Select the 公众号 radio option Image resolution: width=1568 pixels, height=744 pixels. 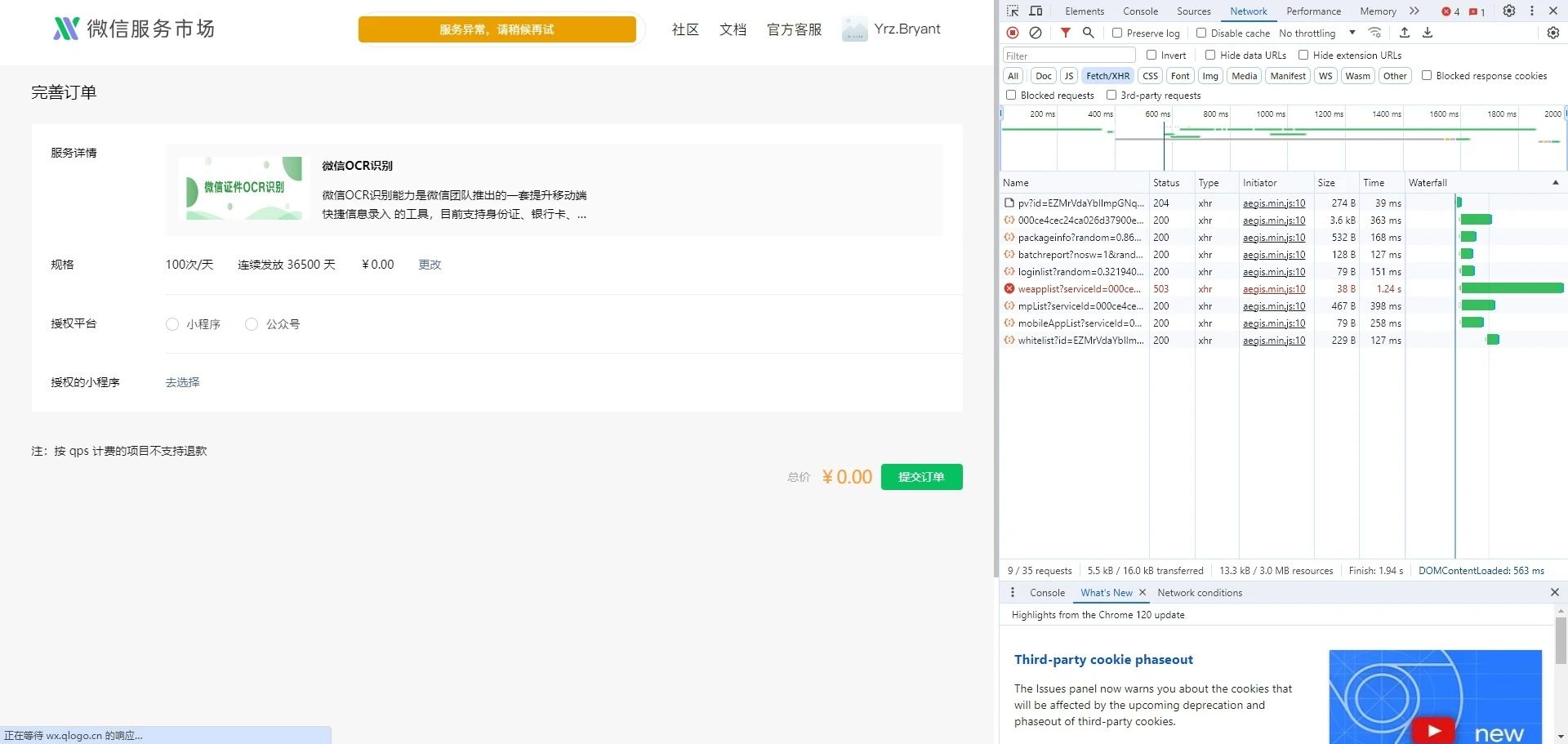coord(252,324)
